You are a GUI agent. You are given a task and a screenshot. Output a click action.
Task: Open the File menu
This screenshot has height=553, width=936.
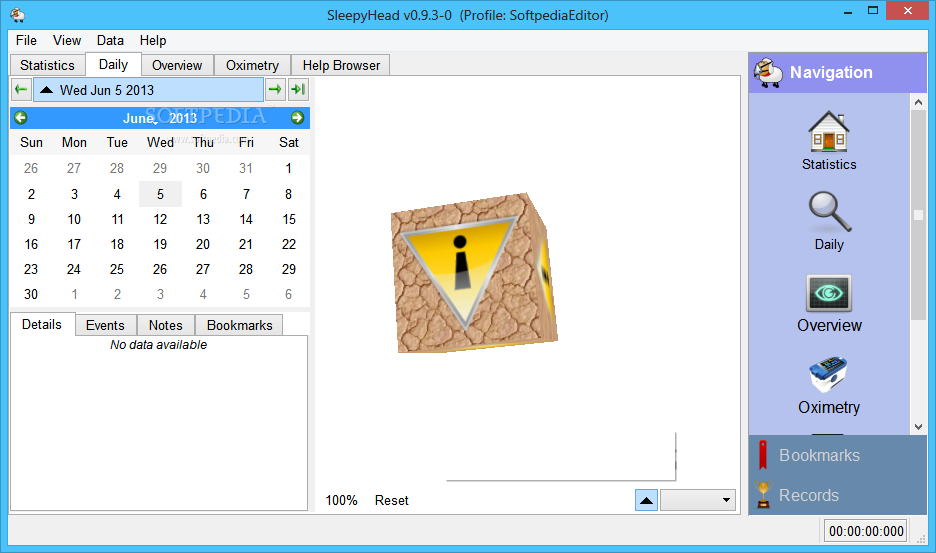point(26,40)
